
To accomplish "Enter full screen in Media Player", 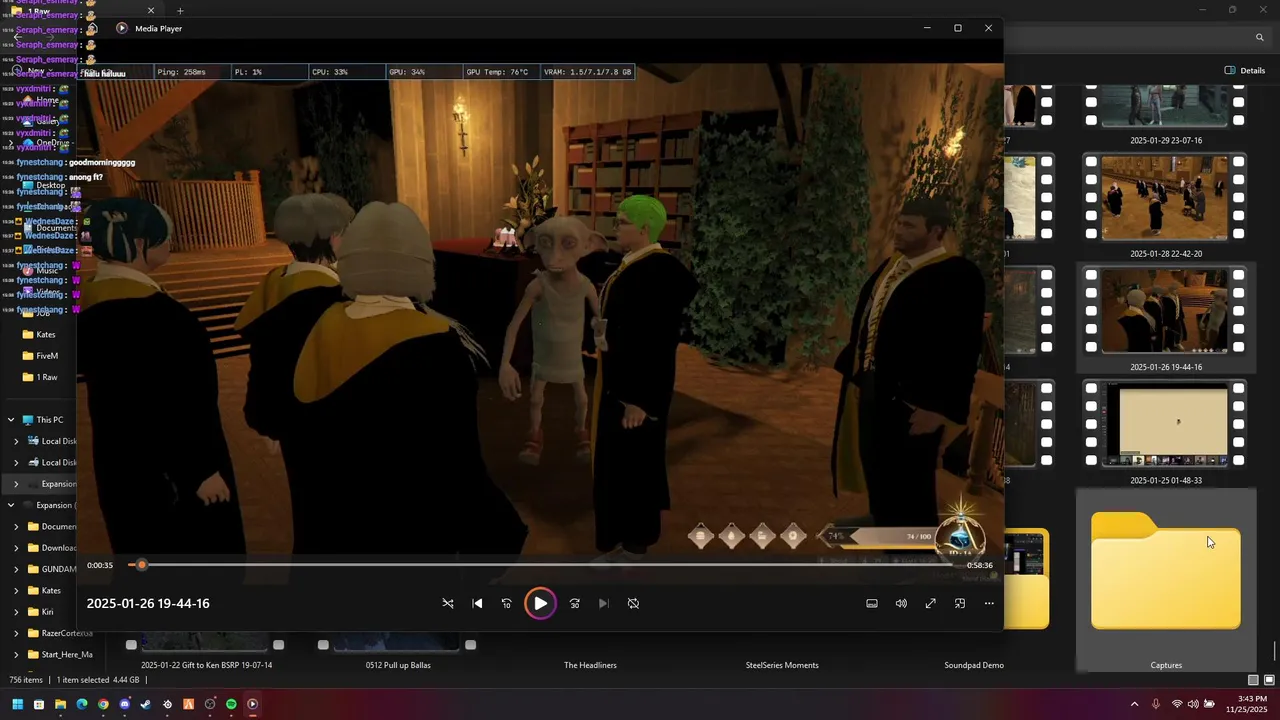I will point(930,603).
